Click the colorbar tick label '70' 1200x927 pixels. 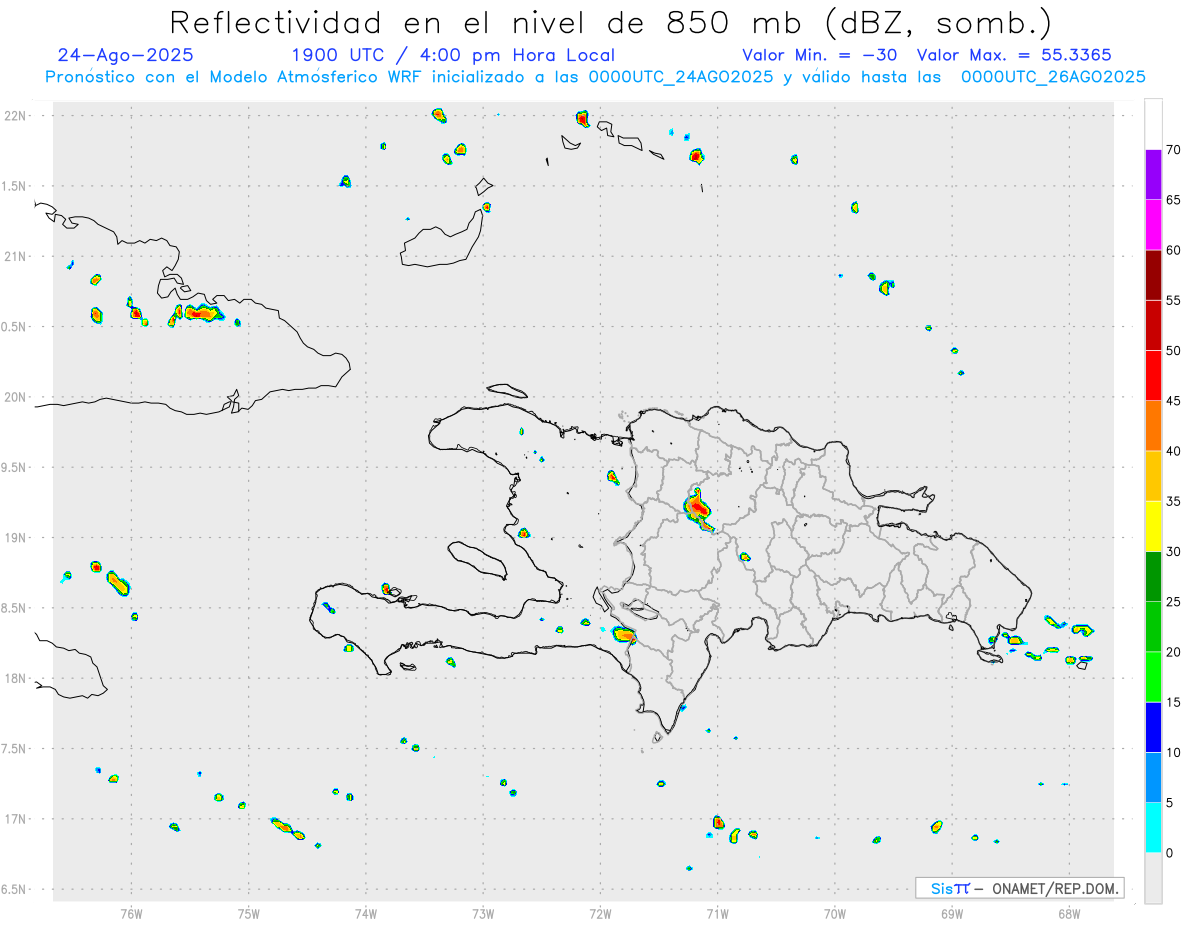[x=1173, y=150]
